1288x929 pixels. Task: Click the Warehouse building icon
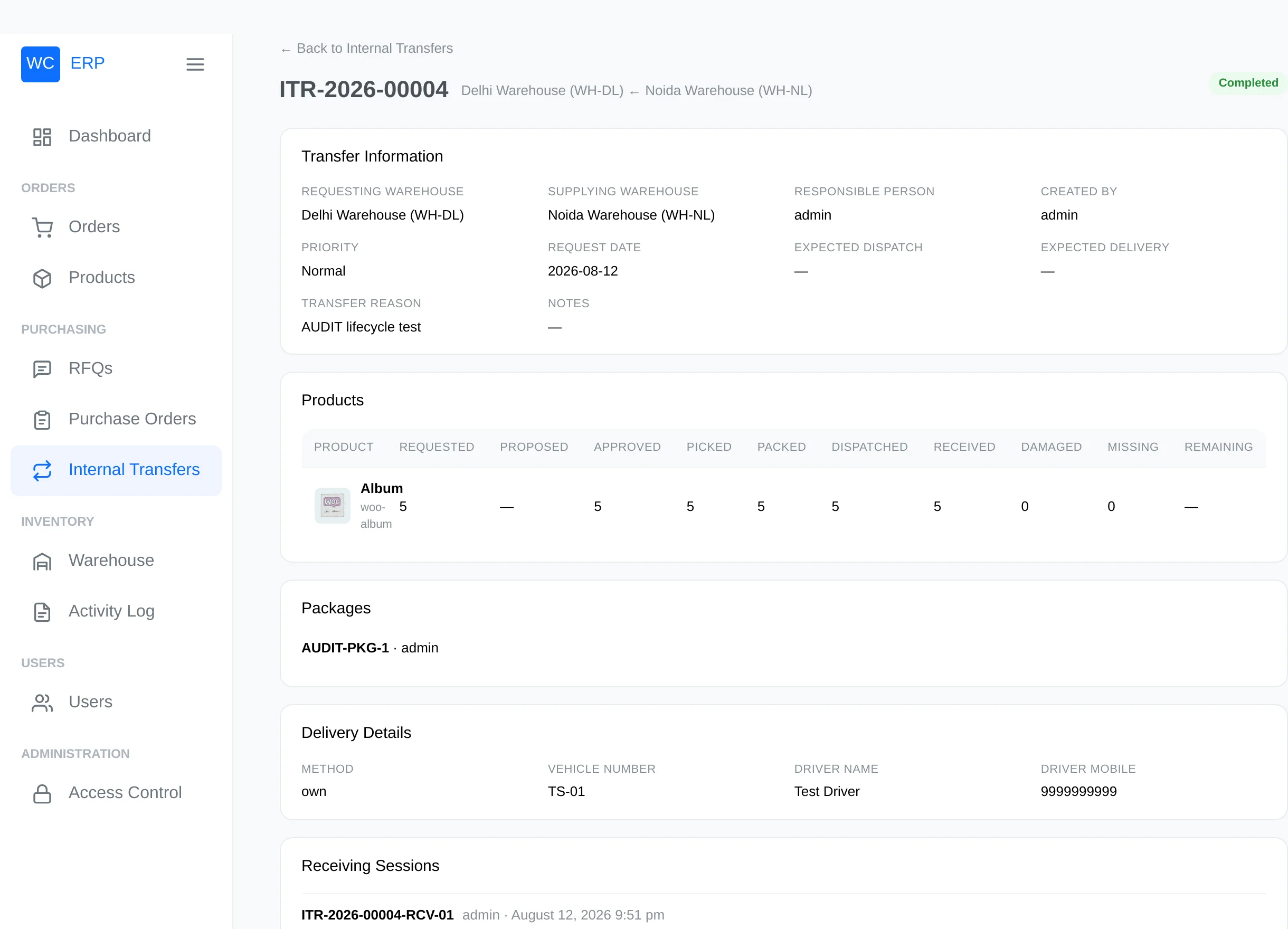[x=42, y=561]
